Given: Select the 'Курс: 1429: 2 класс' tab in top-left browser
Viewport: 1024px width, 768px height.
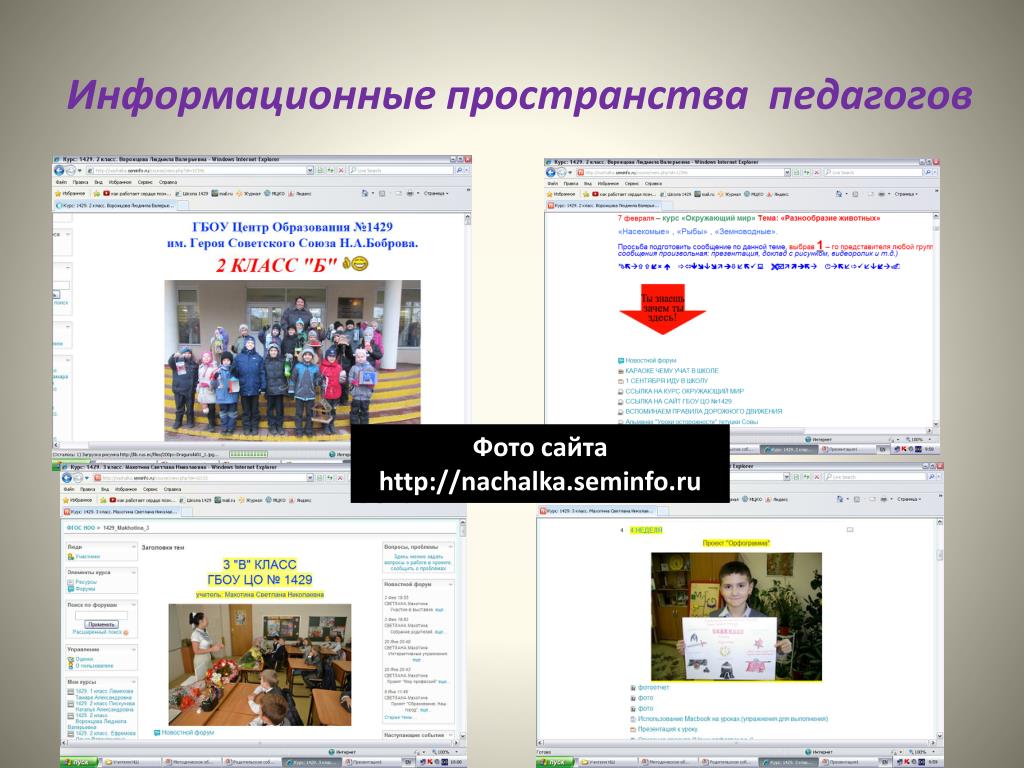Looking at the screenshot, I should click(x=116, y=205).
